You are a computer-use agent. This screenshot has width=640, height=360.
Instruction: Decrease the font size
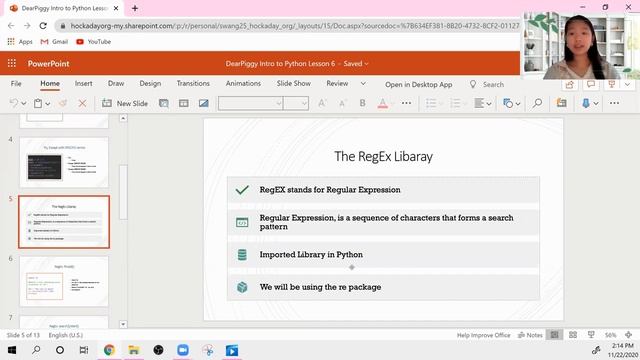pyautogui.click(x=342, y=103)
